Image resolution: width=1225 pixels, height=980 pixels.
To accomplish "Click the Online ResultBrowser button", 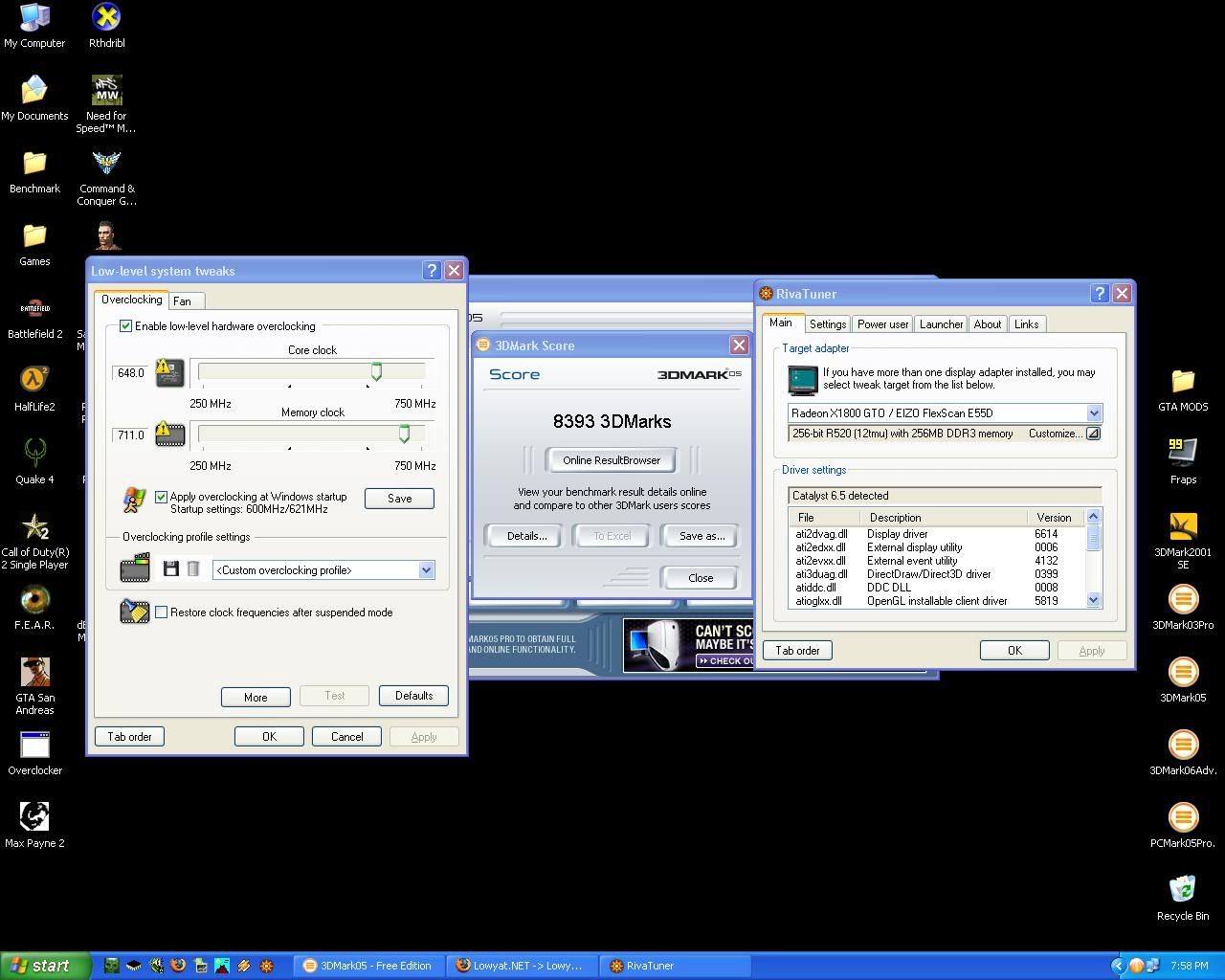I will click(612, 460).
